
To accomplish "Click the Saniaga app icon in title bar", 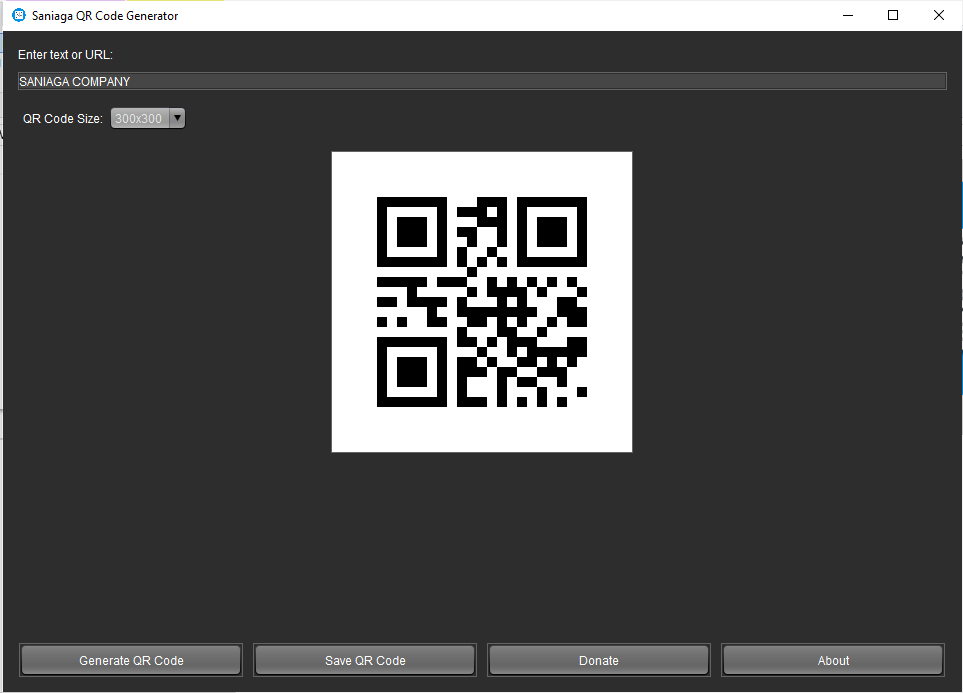I will point(19,15).
